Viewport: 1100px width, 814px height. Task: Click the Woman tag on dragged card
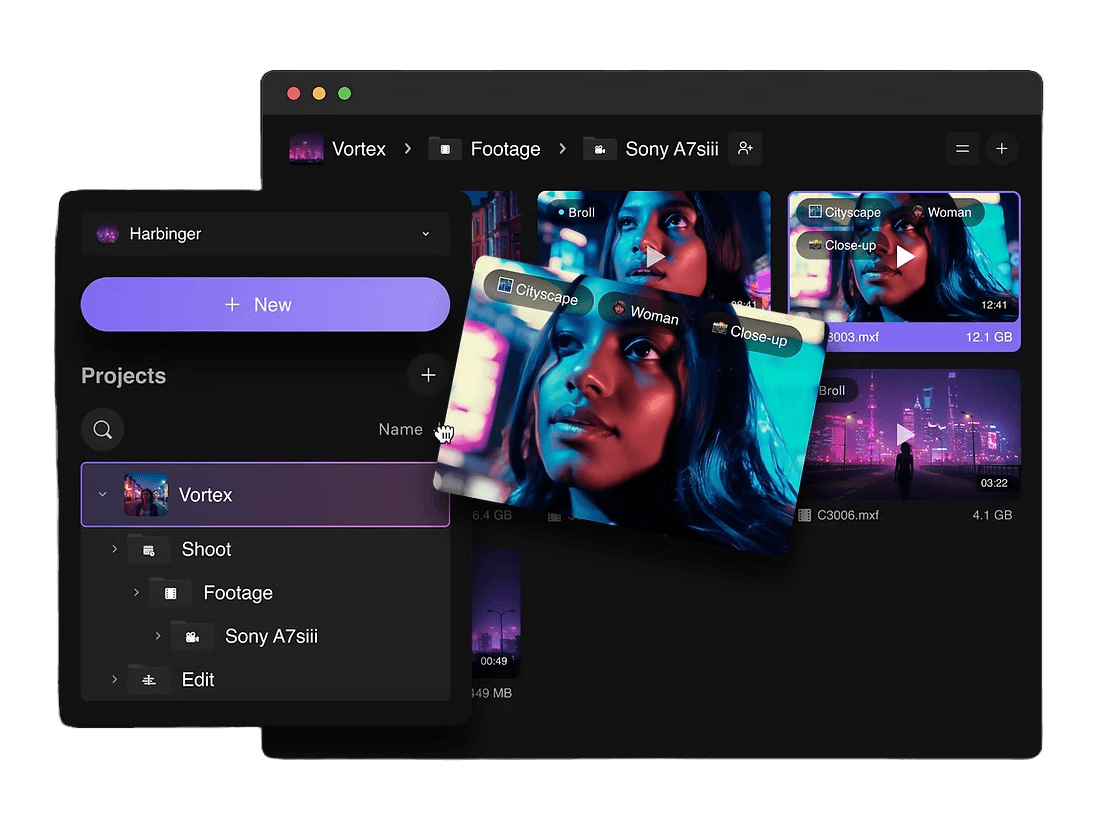point(643,313)
